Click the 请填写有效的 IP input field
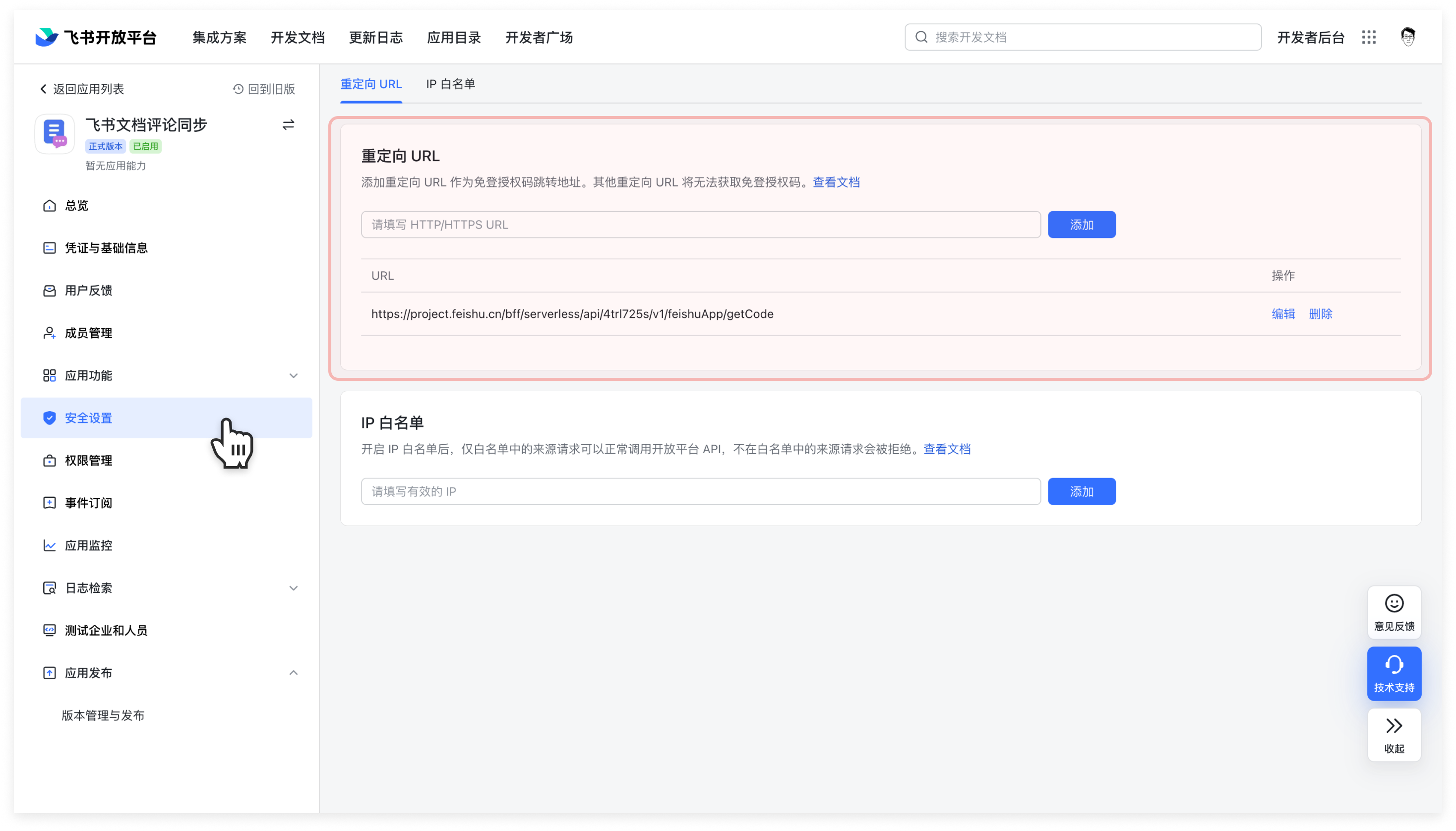This screenshot has height=831, width=1456. (701, 491)
